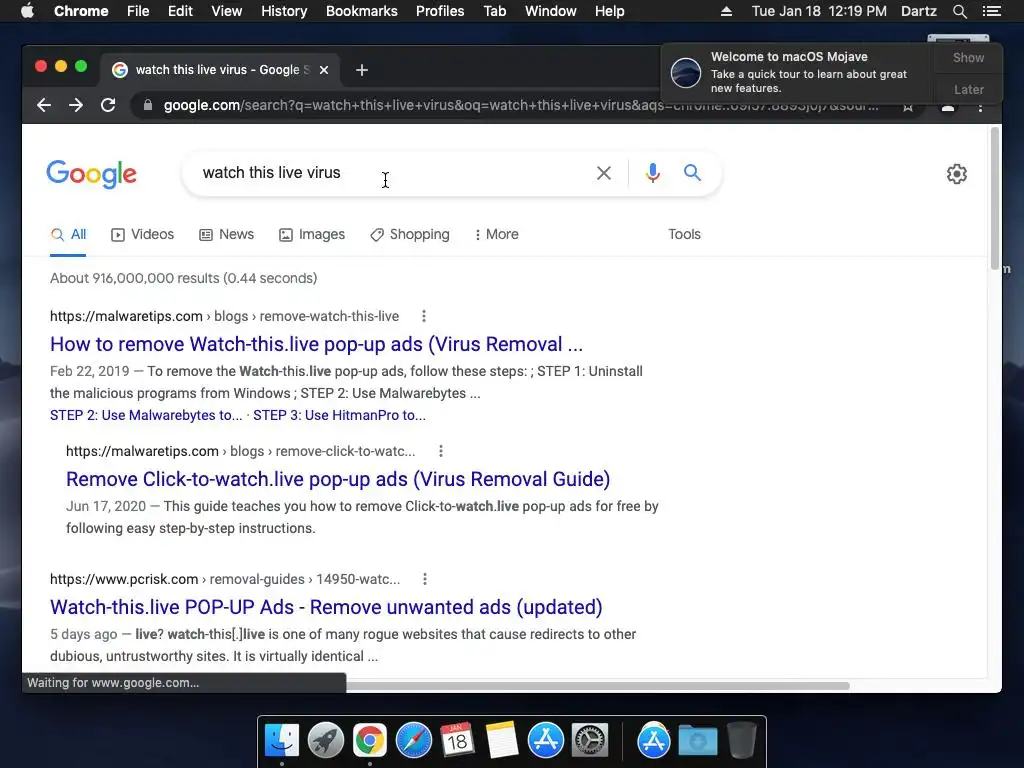Close the 'watch this live virus' tab
Image resolution: width=1024 pixels, height=768 pixels.
[x=324, y=70]
